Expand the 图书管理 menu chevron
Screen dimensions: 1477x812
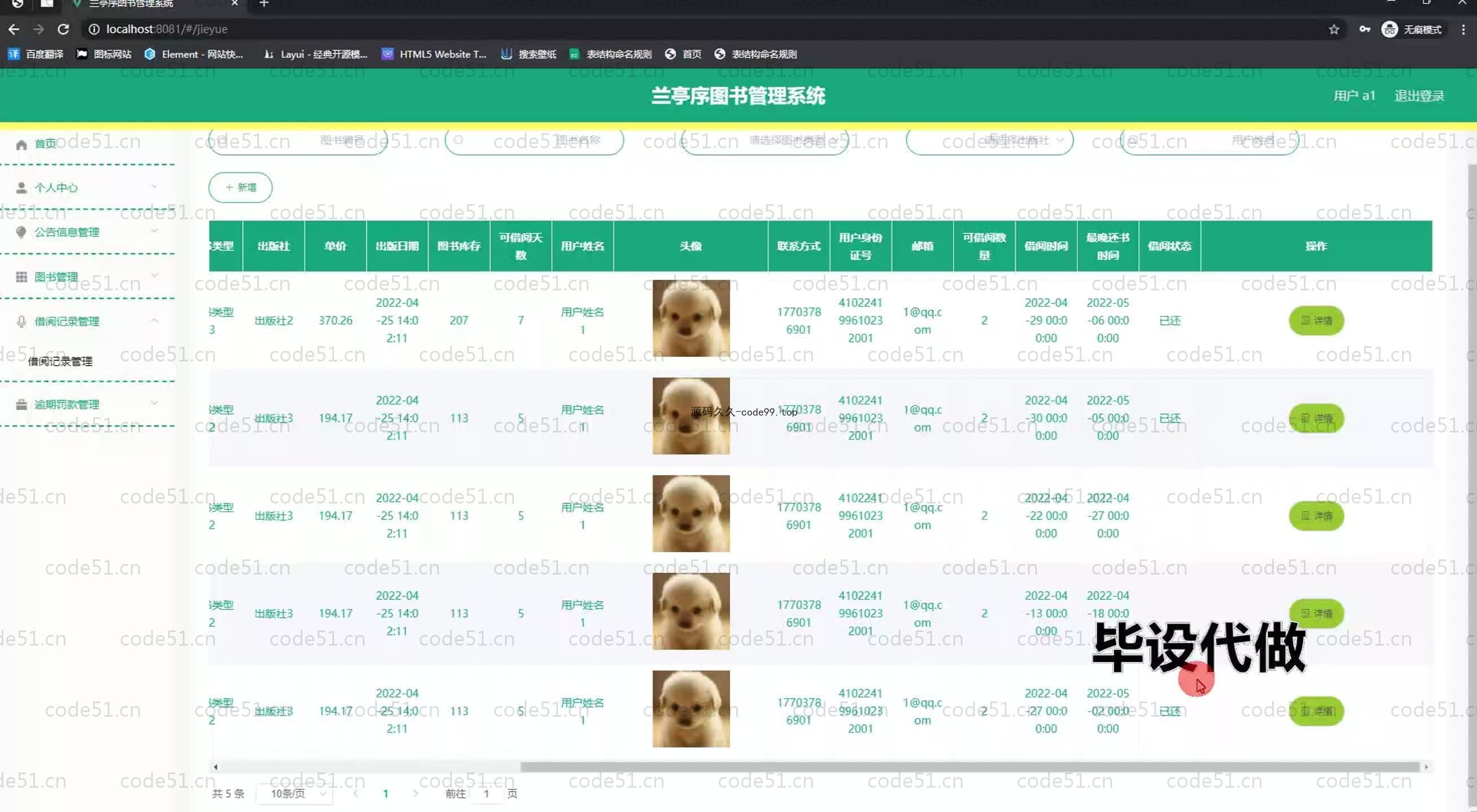[154, 275]
